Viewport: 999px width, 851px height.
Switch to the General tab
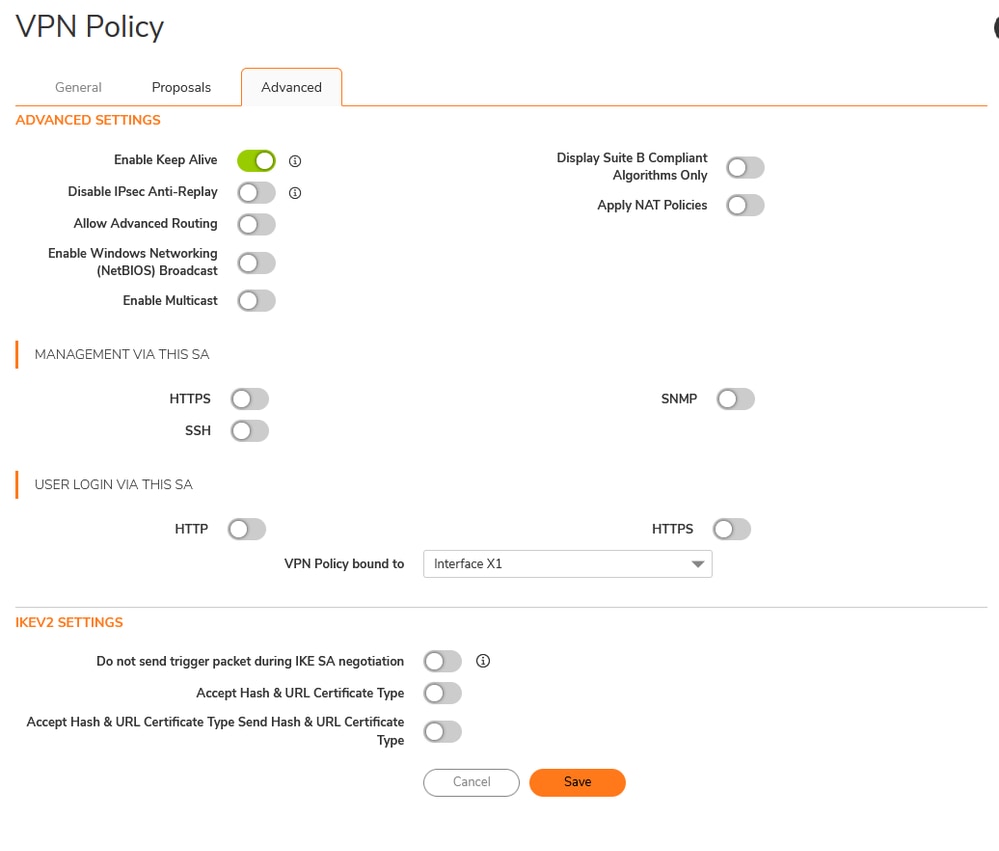(78, 87)
